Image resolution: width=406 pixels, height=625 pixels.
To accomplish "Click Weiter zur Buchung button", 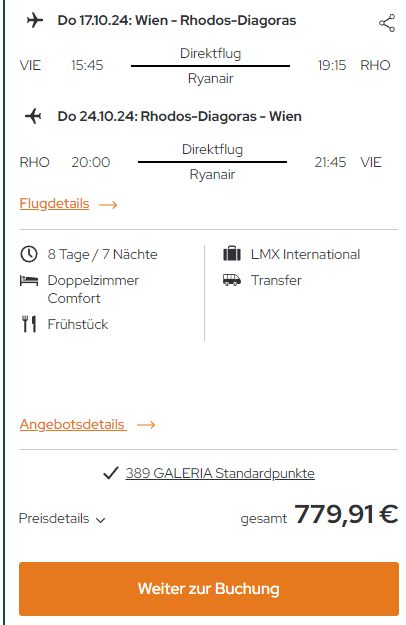I will click(x=209, y=589).
